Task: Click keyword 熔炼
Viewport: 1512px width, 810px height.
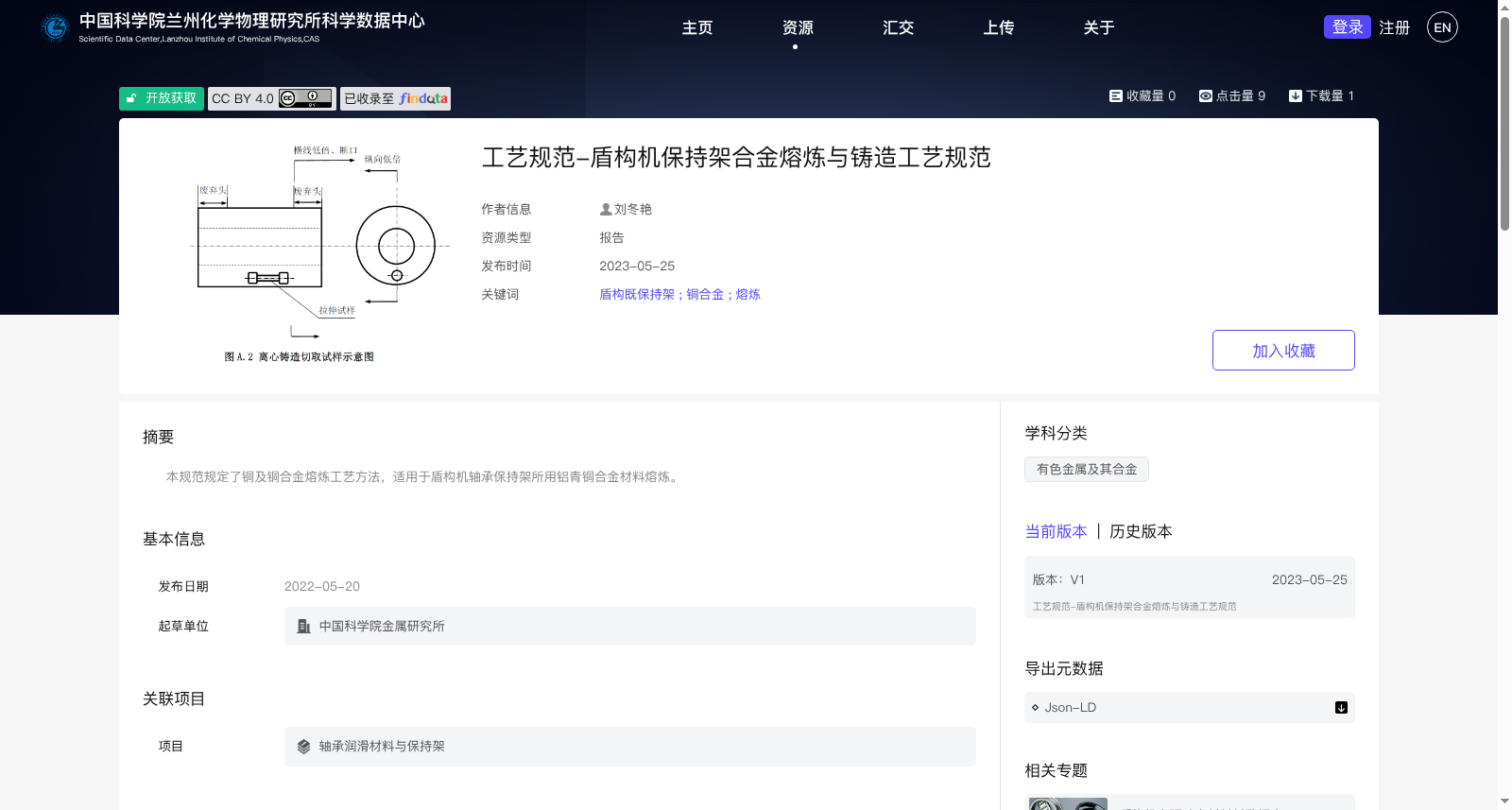Action: pos(748,294)
